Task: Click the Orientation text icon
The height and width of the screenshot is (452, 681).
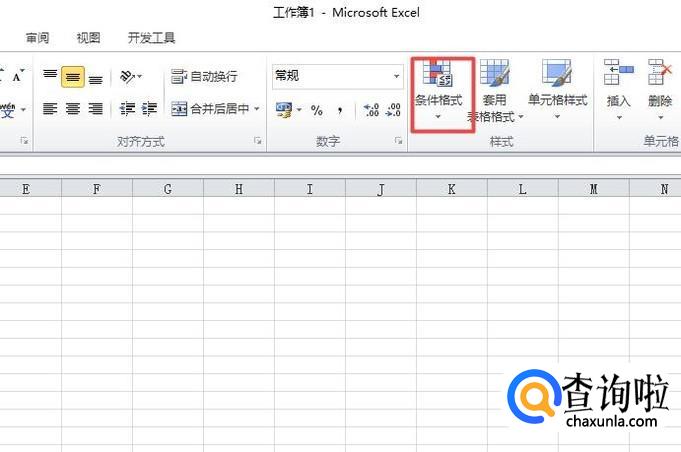Action: pos(127,76)
